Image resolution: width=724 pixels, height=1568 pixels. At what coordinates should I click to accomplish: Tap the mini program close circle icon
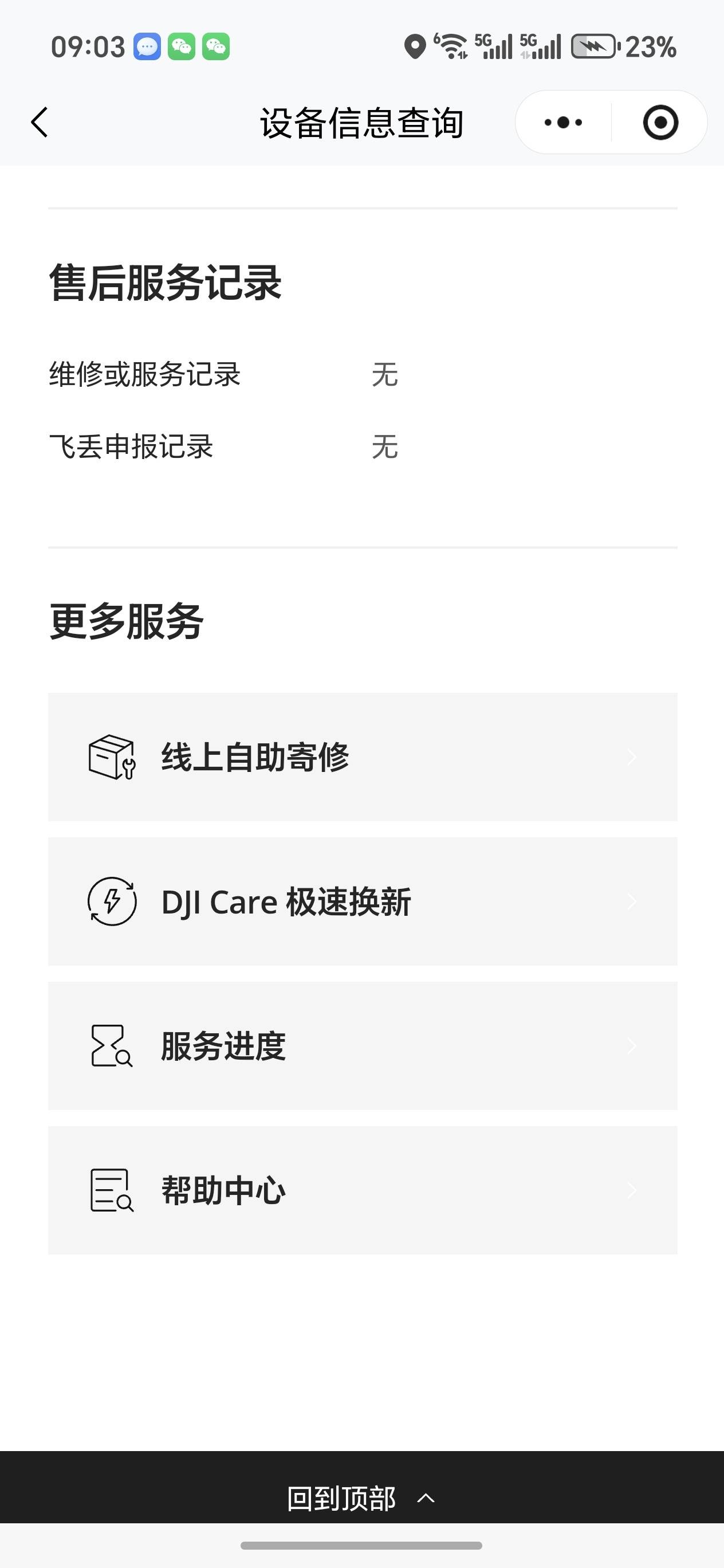[x=660, y=122]
